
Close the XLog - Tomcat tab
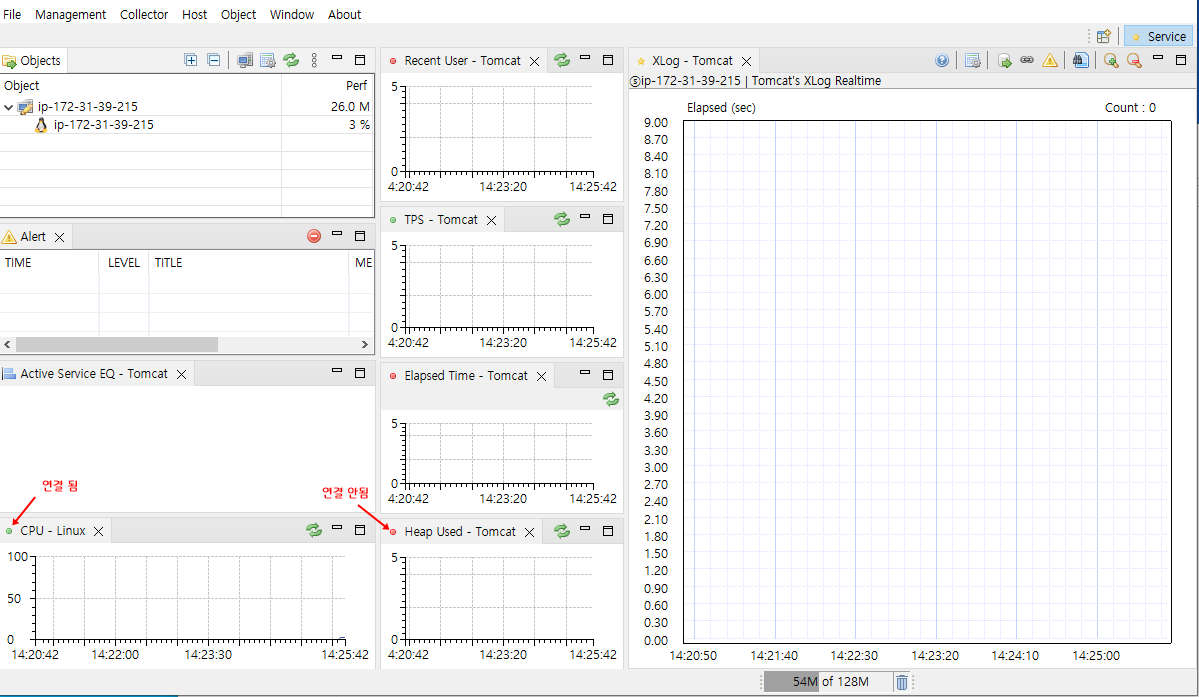tap(746, 61)
